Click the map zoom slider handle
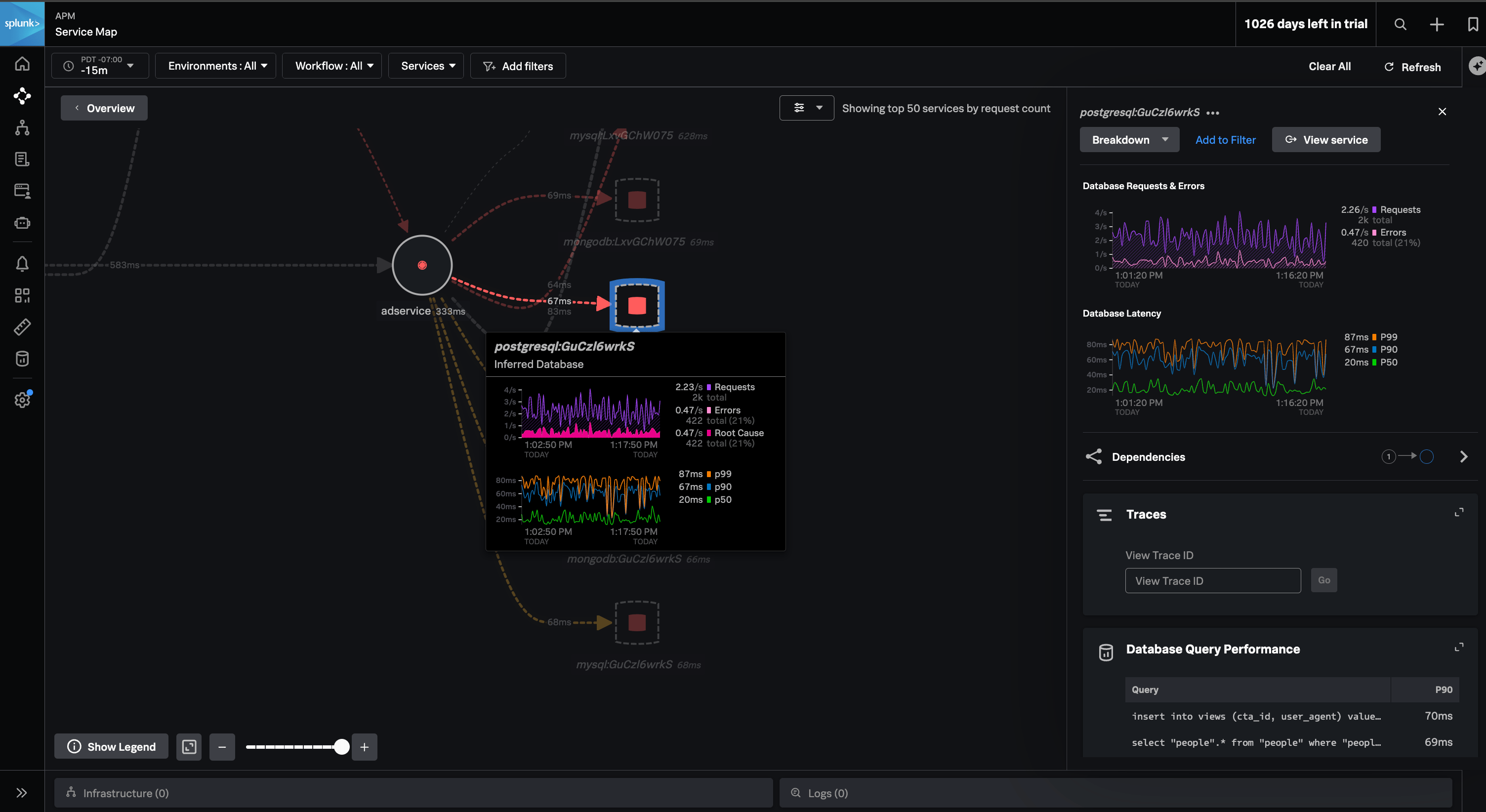The height and width of the screenshot is (812, 1486). pyautogui.click(x=341, y=747)
